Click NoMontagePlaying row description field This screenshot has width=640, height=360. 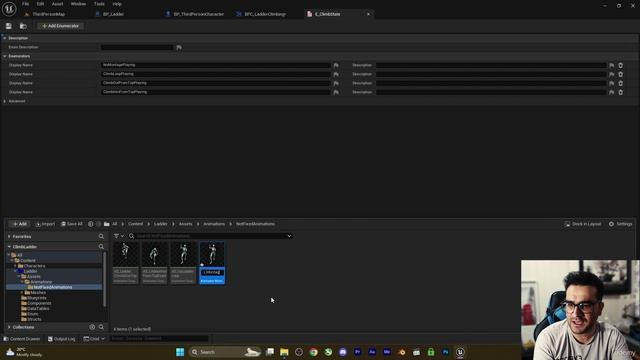(x=491, y=65)
